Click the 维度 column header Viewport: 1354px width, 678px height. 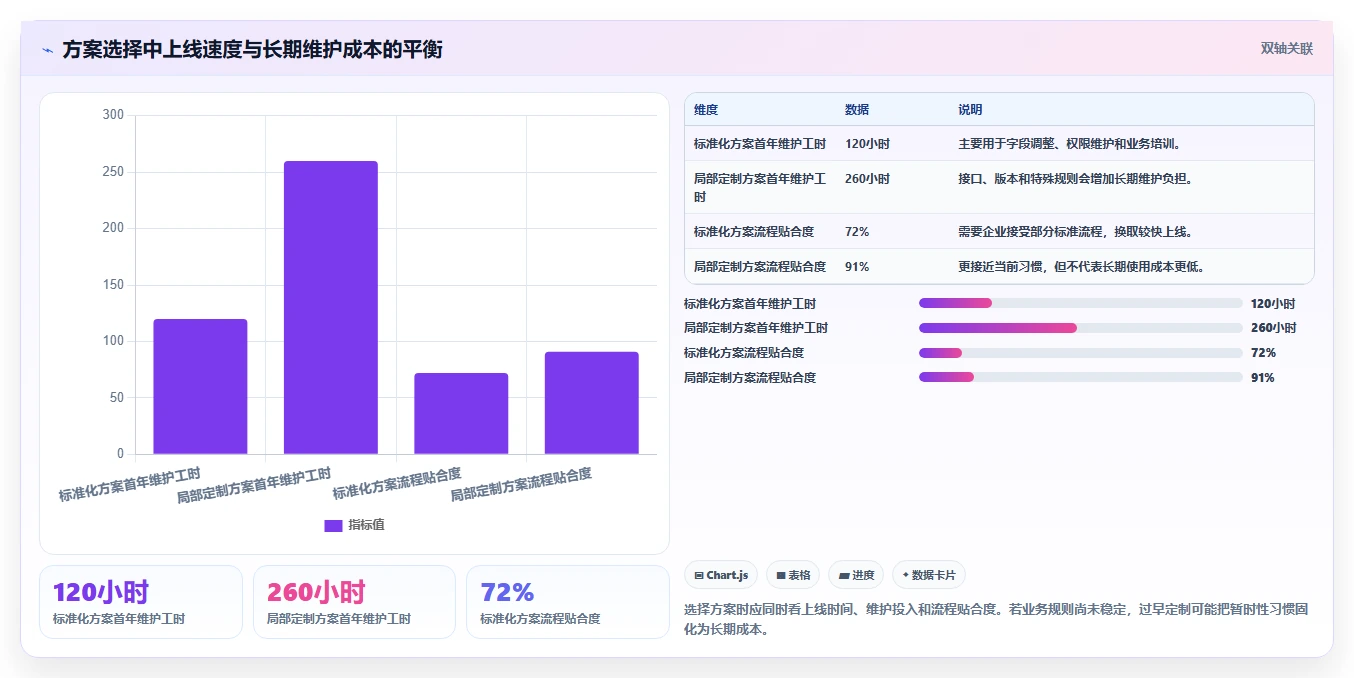click(706, 110)
